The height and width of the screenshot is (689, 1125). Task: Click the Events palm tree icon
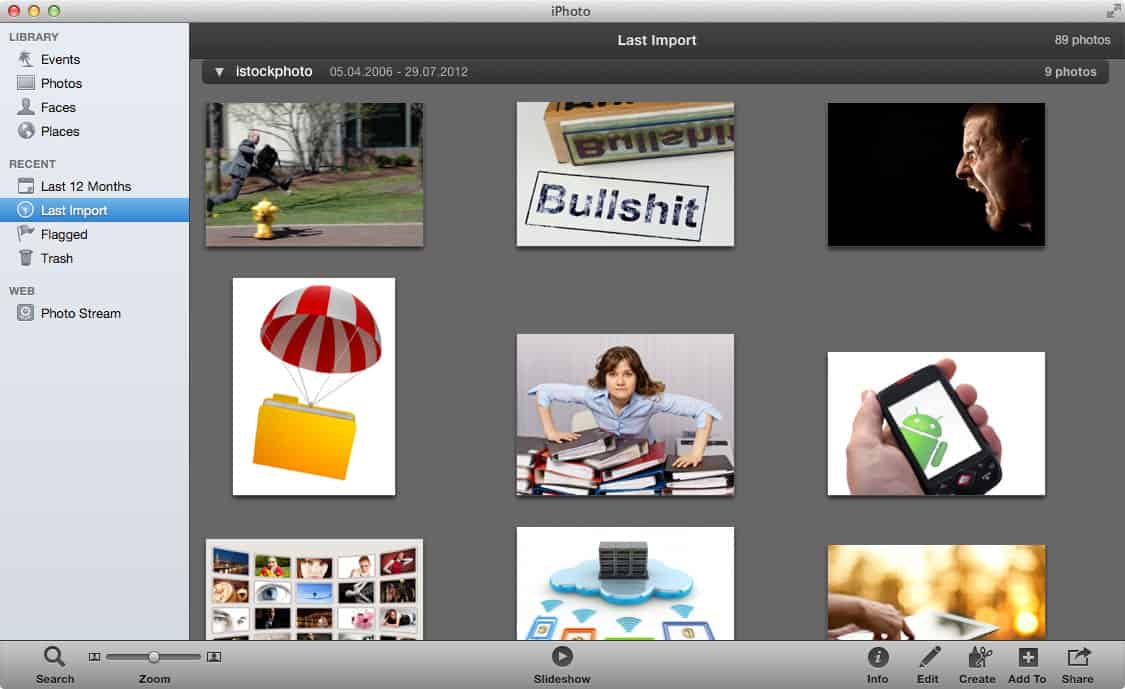pyautogui.click(x=26, y=59)
